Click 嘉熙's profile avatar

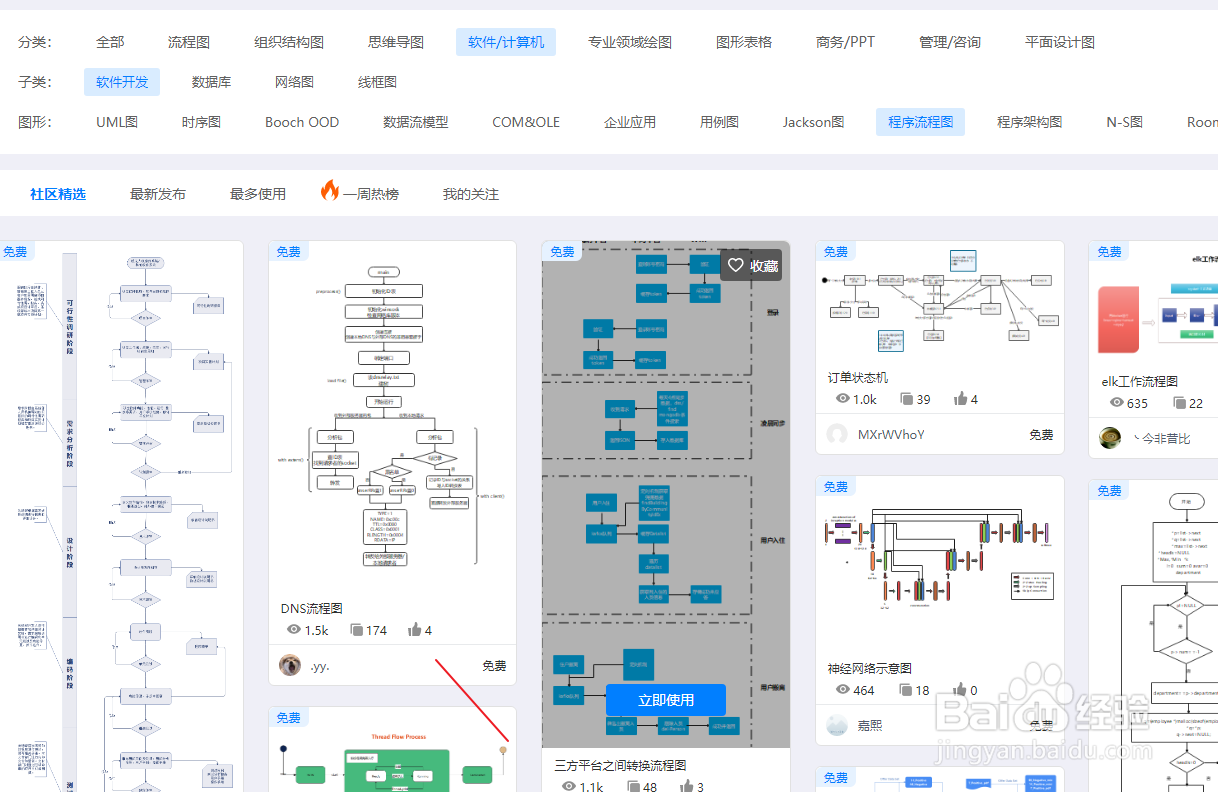point(837,724)
